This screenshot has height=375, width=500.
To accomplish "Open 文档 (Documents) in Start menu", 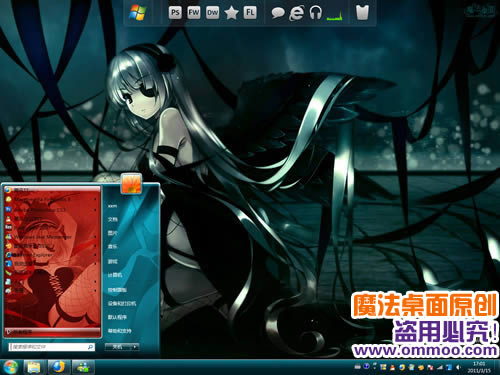I will (113, 219).
